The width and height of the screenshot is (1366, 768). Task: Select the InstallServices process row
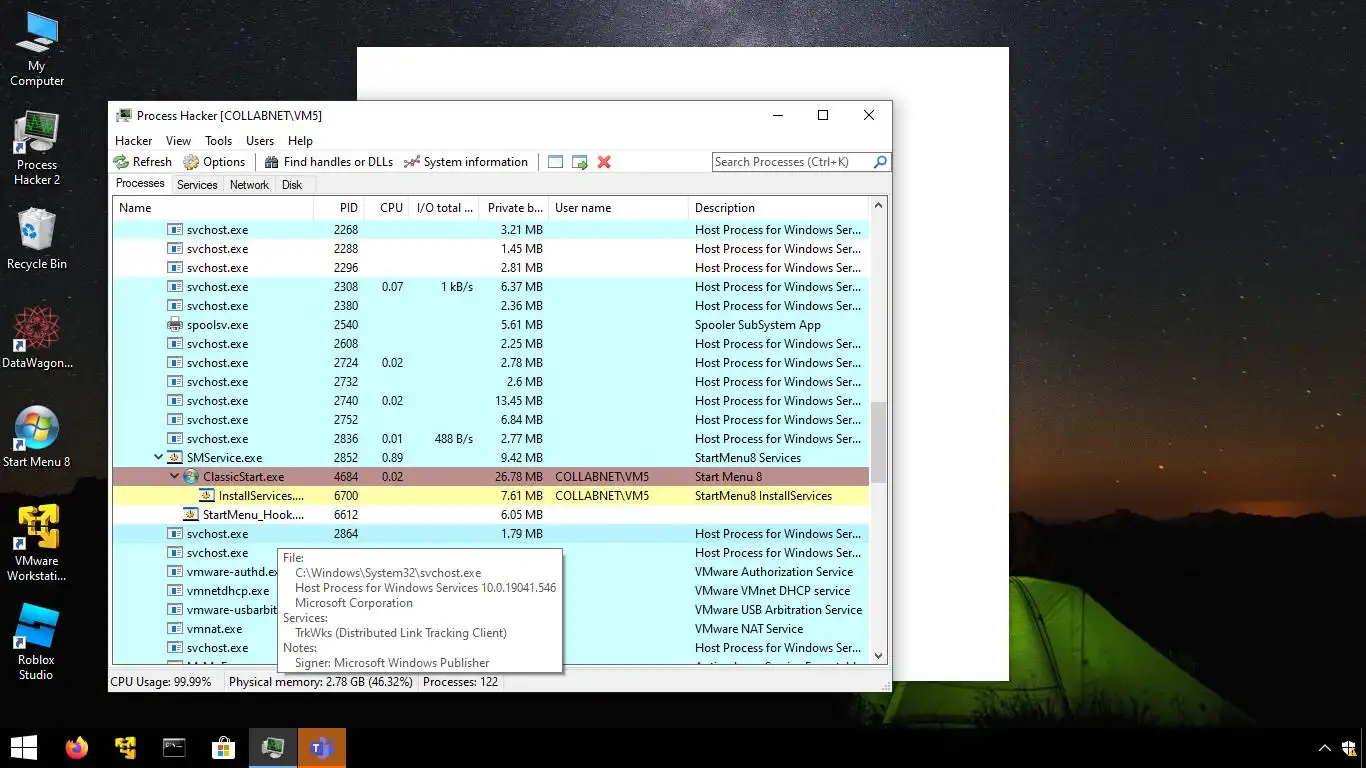tap(490, 496)
